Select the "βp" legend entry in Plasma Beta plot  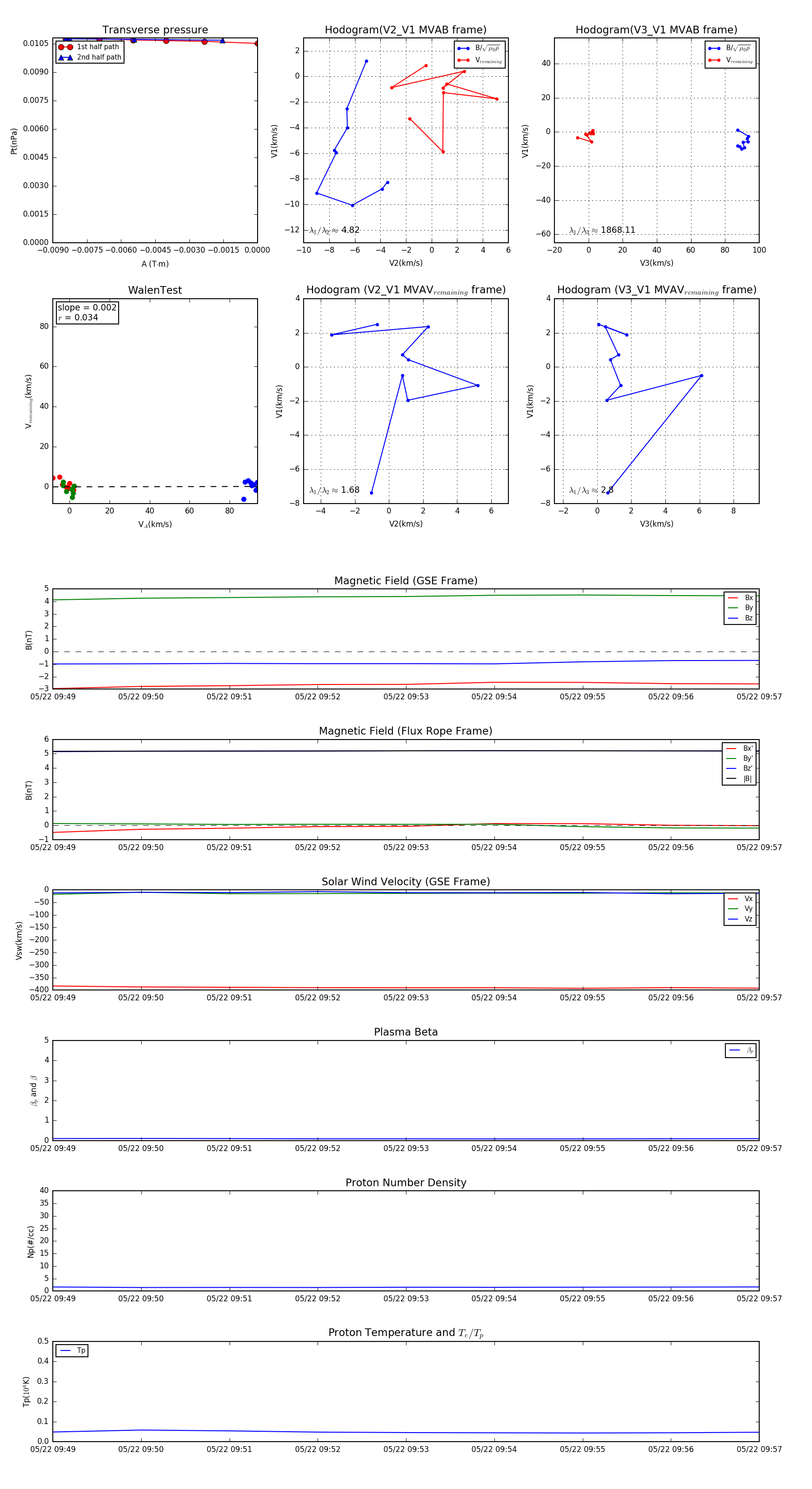click(x=741, y=1050)
